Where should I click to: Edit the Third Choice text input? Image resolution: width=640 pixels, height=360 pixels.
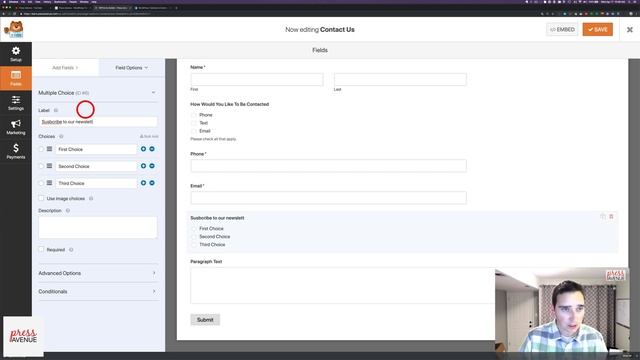96,183
